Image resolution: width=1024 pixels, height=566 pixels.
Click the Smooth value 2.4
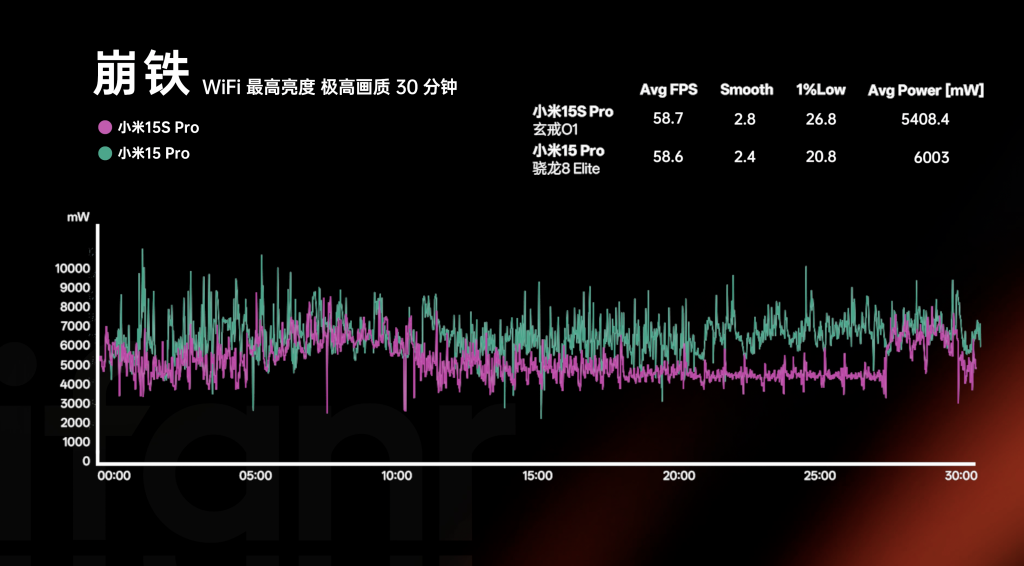tap(744, 157)
